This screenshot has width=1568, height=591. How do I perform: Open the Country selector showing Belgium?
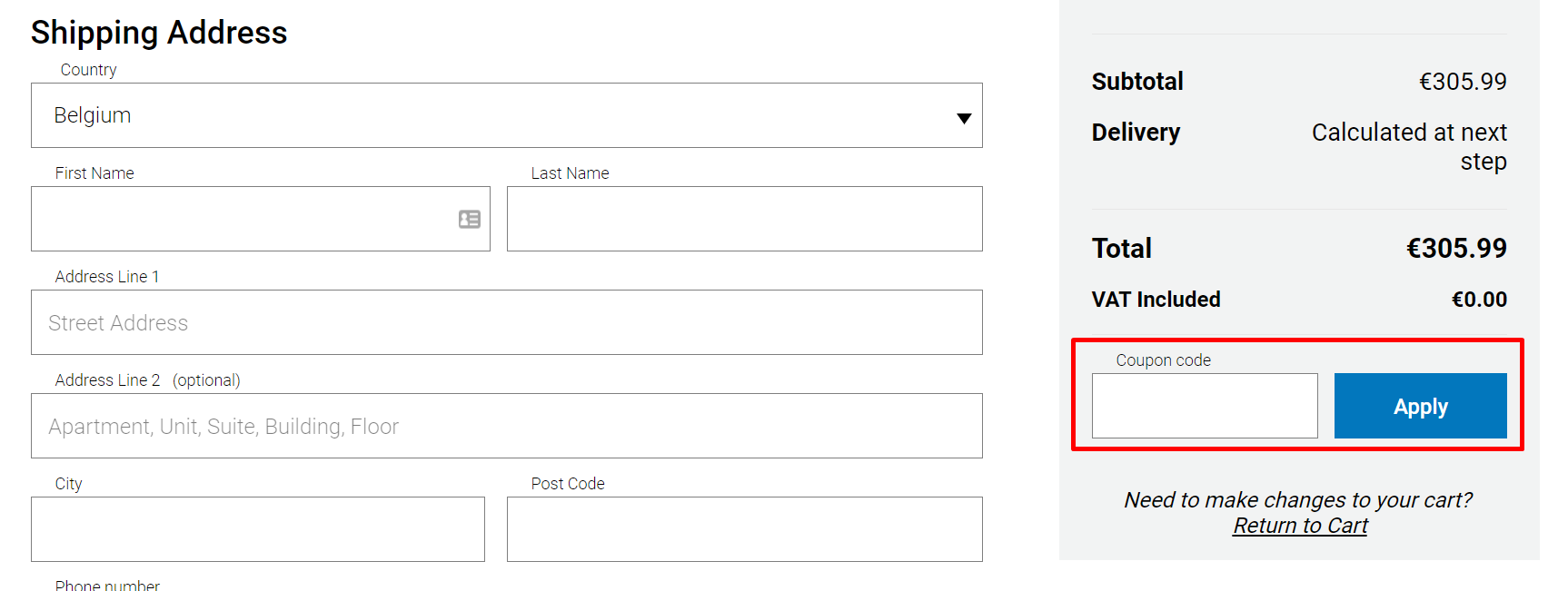pos(507,115)
